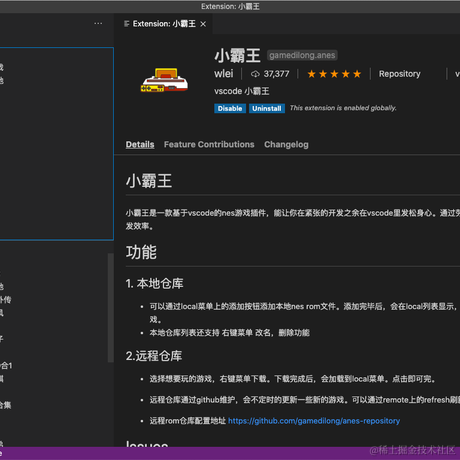The image size is (460, 460).
Task: Click the download count cloud icon
Action: pyautogui.click(x=255, y=74)
